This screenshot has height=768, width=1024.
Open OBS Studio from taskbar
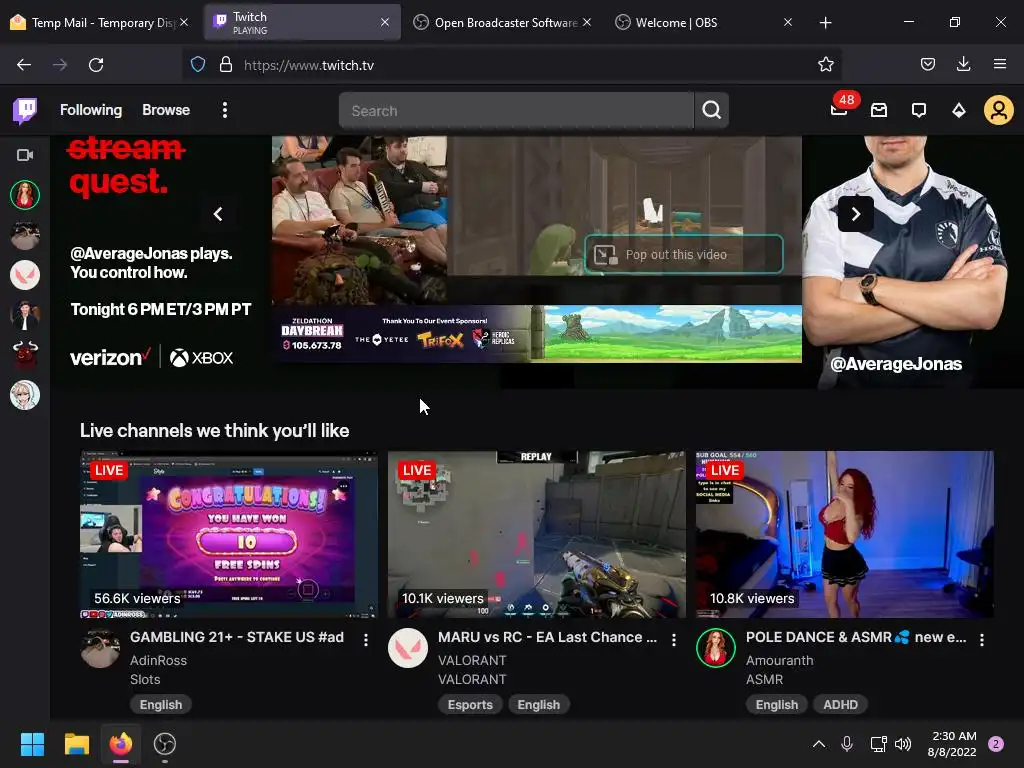(x=165, y=744)
